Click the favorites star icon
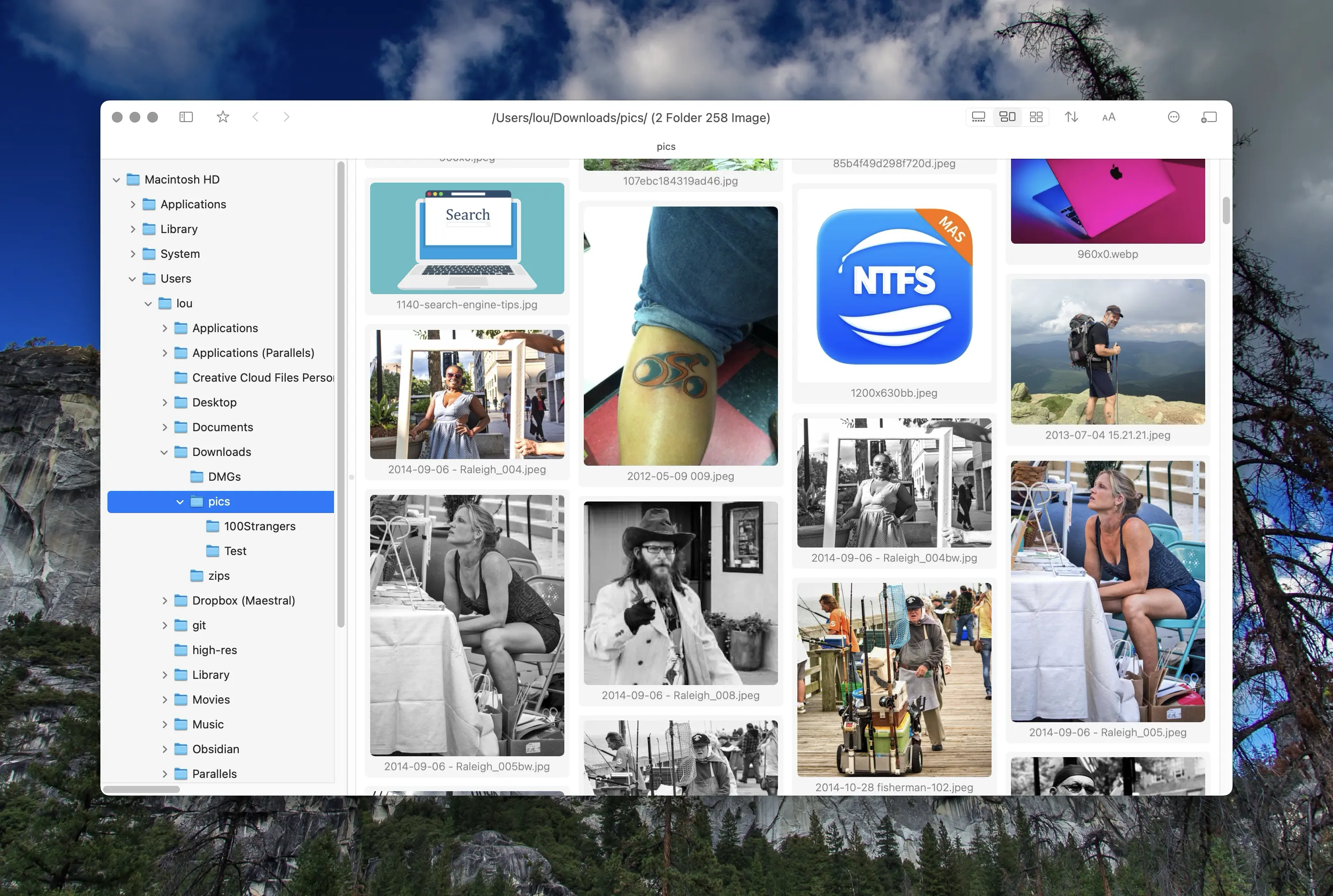 (x=223, y=117)
